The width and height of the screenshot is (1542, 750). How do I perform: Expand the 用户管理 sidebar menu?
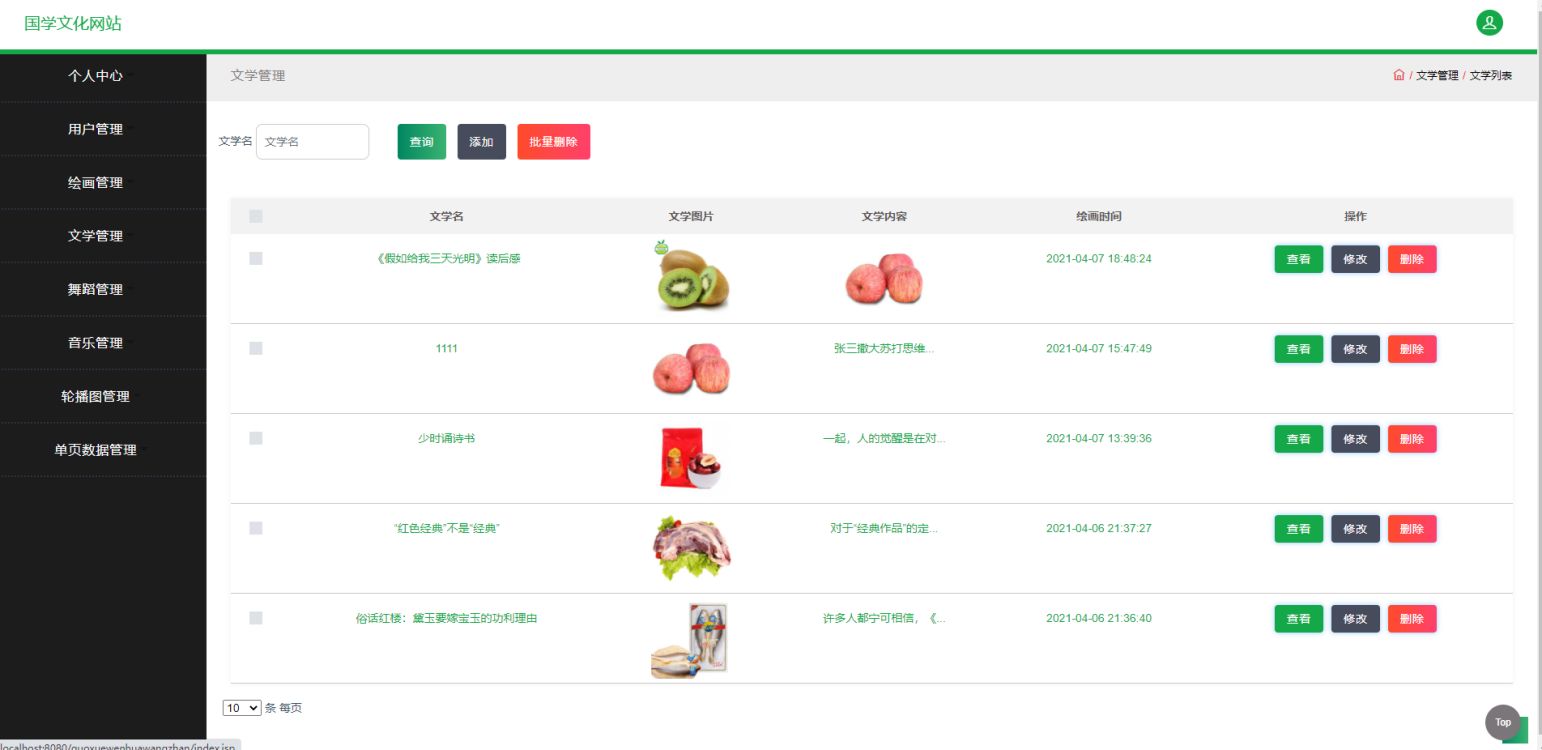(x=103, y=129)
